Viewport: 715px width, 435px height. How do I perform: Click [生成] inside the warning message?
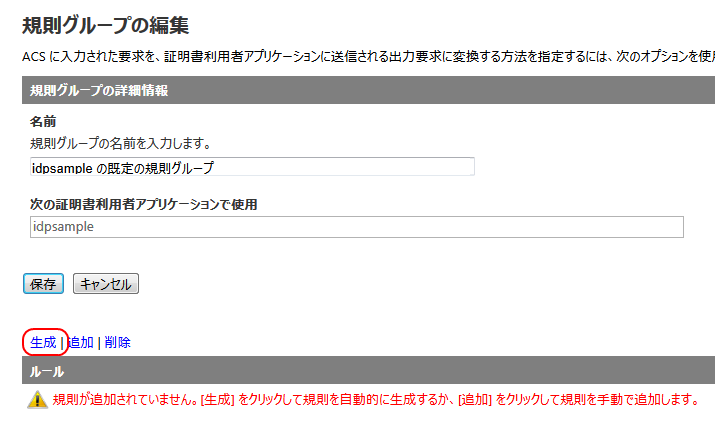pyautogui.click(x=217, y=400)
